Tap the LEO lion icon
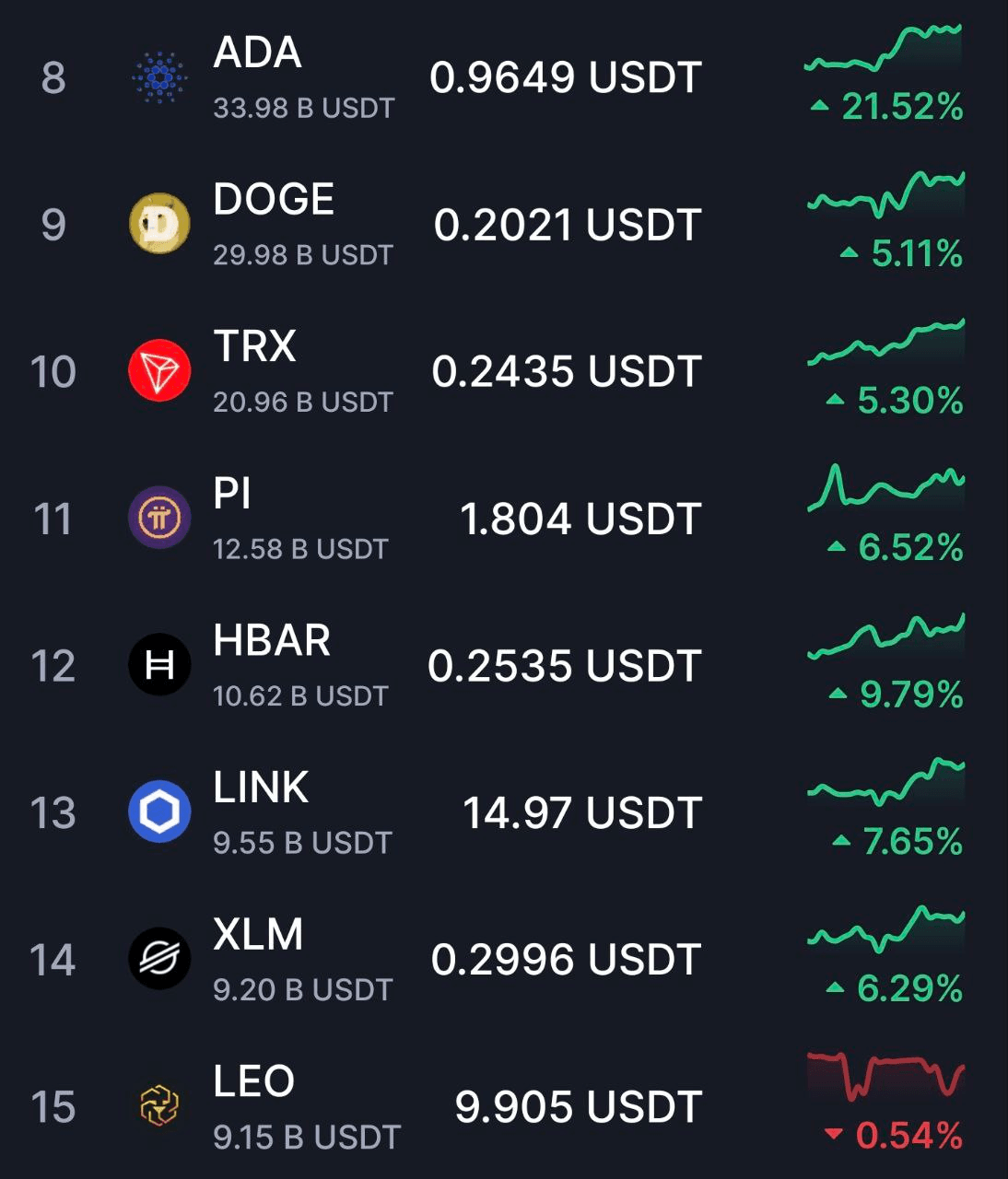 tap(159, 1105)
